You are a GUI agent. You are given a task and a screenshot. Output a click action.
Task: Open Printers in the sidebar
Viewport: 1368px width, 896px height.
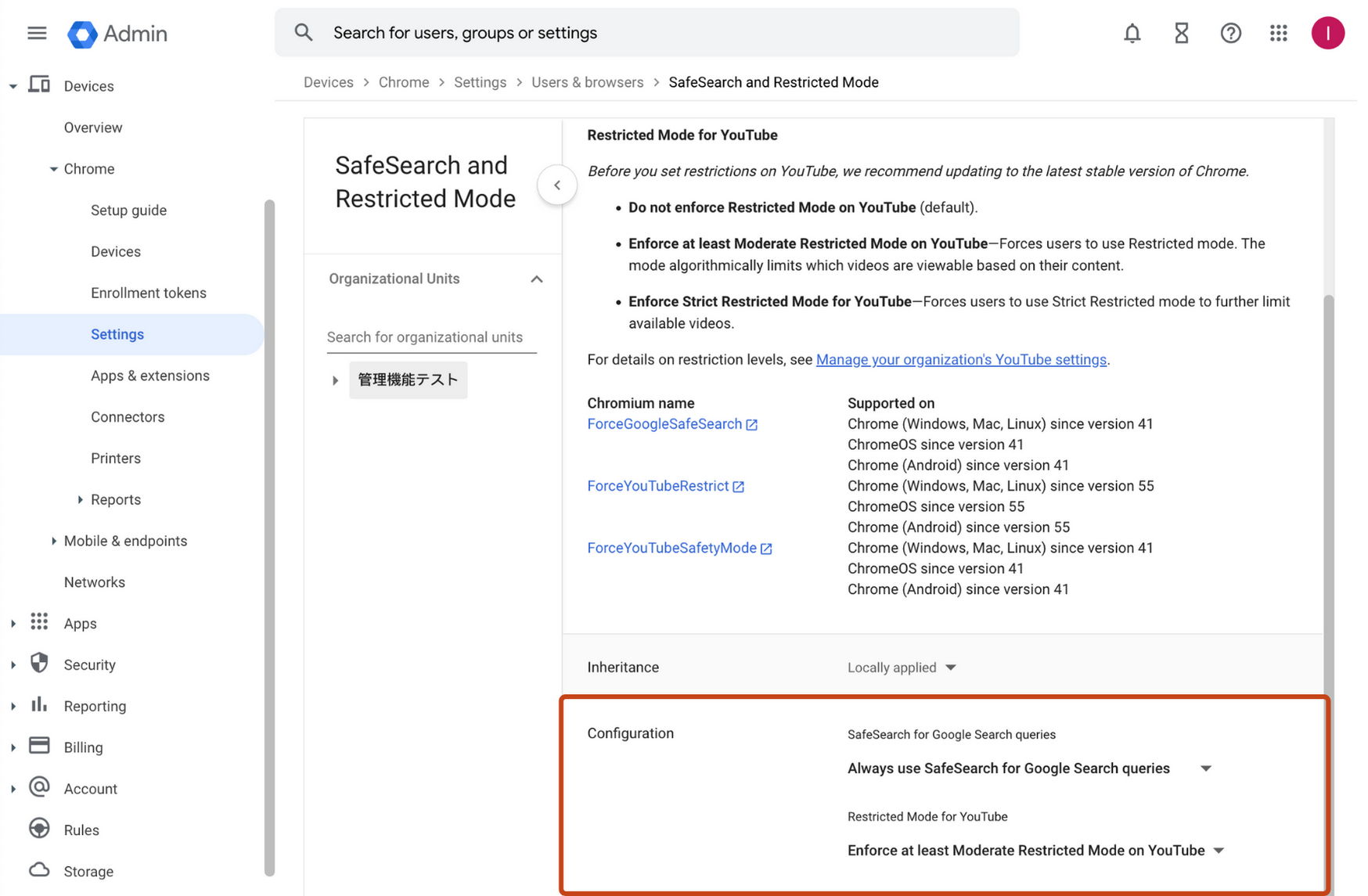pos(116,459)
